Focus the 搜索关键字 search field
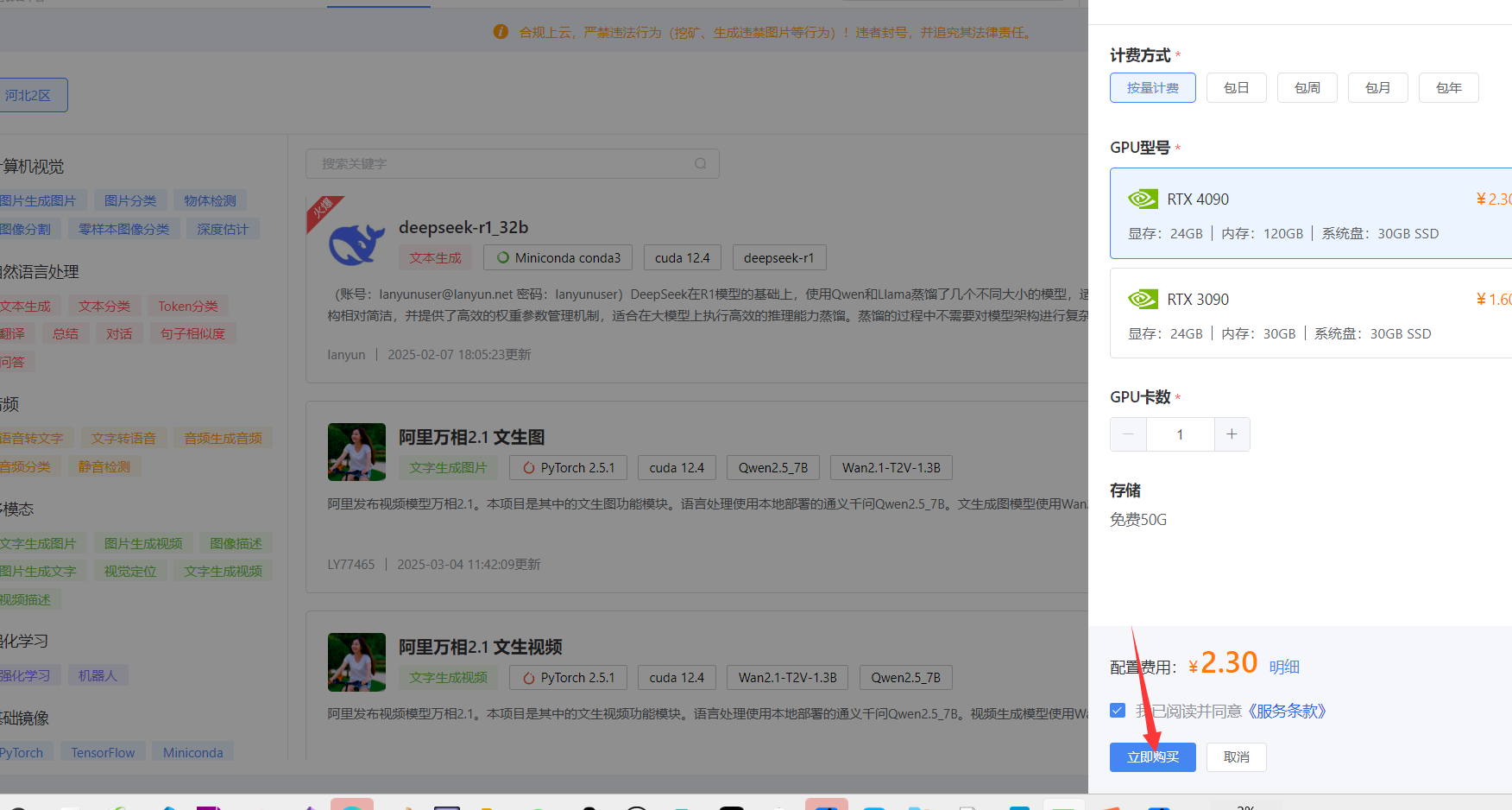Viewport: 1512px width, 810px height. (x=513, y=163)
